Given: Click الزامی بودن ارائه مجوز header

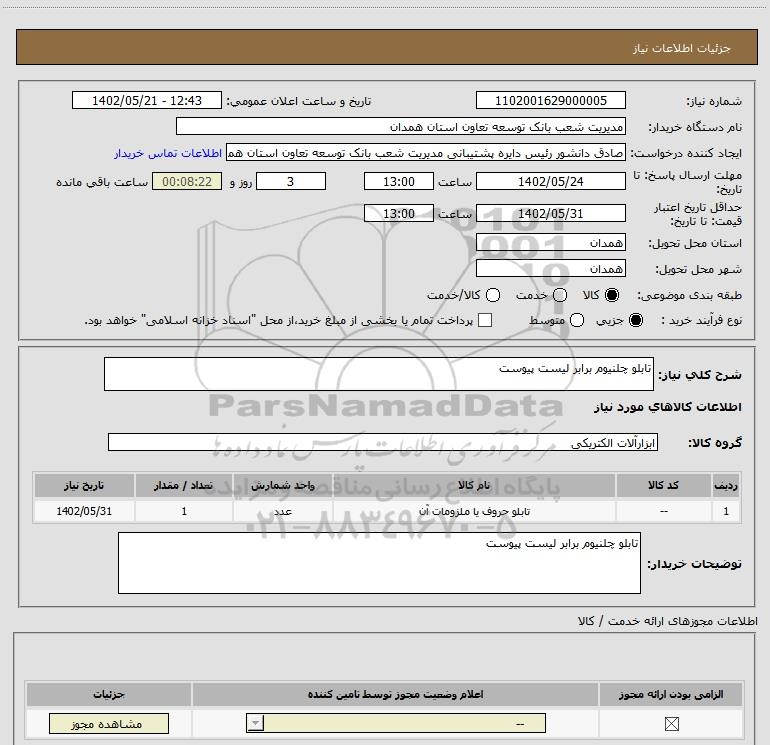Looking at the screenshot, I should (x=671, y=694).
